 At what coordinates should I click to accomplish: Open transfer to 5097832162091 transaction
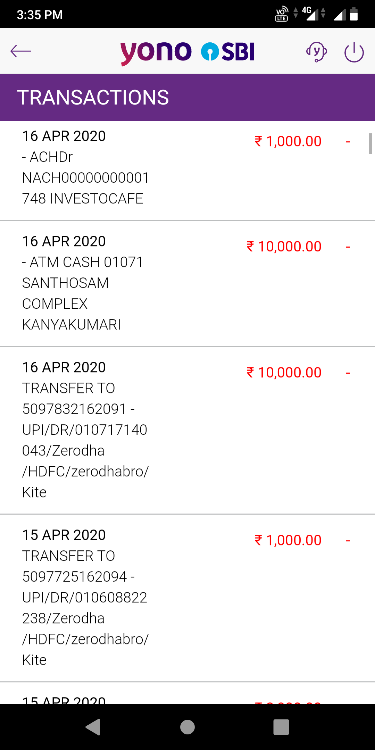188,430
